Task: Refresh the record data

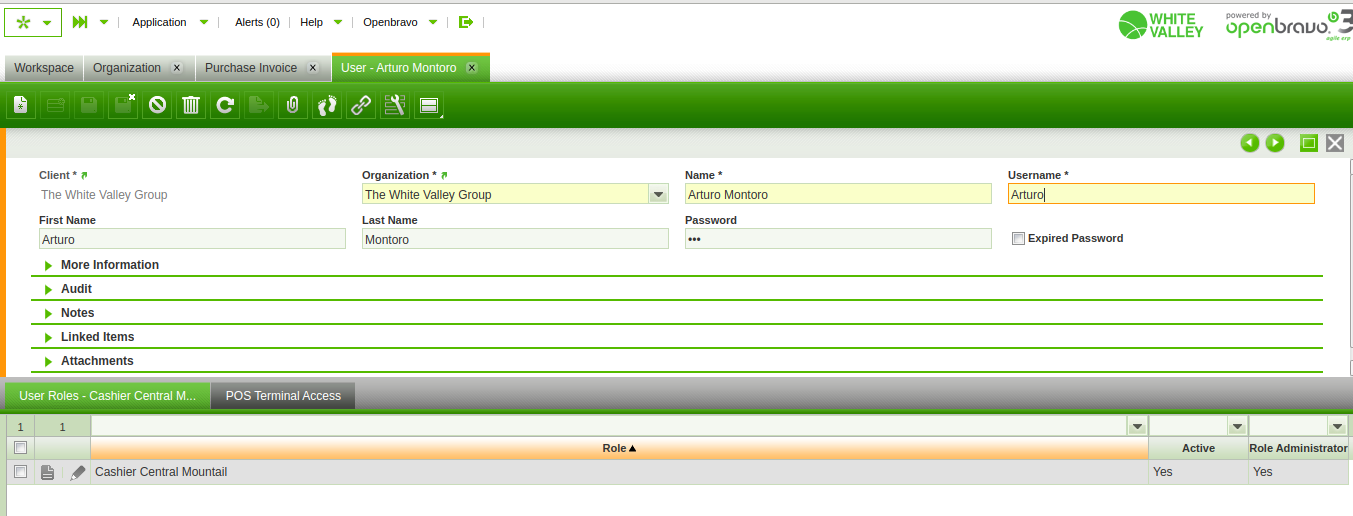Action: coord(225,104)
